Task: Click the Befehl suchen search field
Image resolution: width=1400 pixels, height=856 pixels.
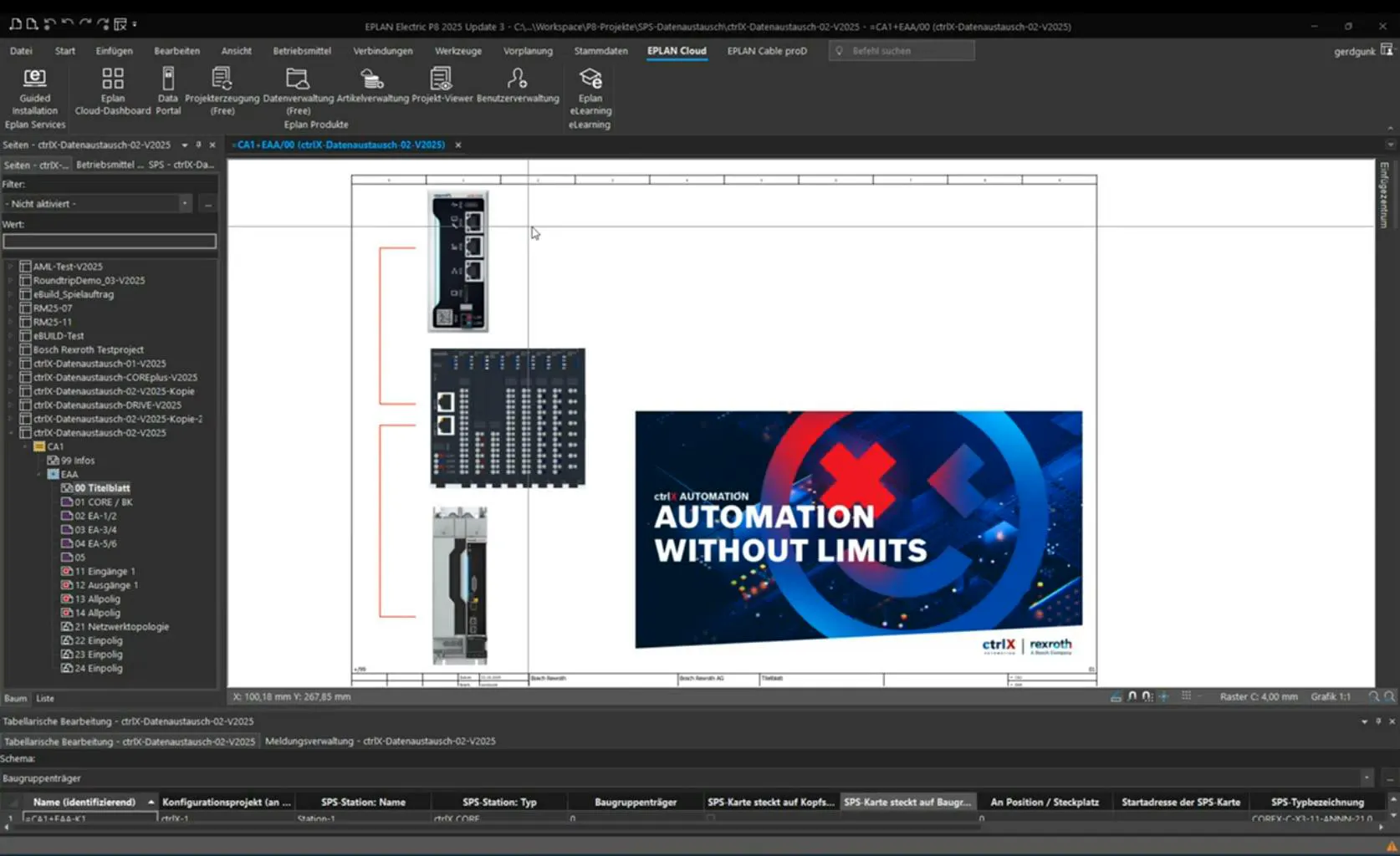Action: [x=902, y=51]
